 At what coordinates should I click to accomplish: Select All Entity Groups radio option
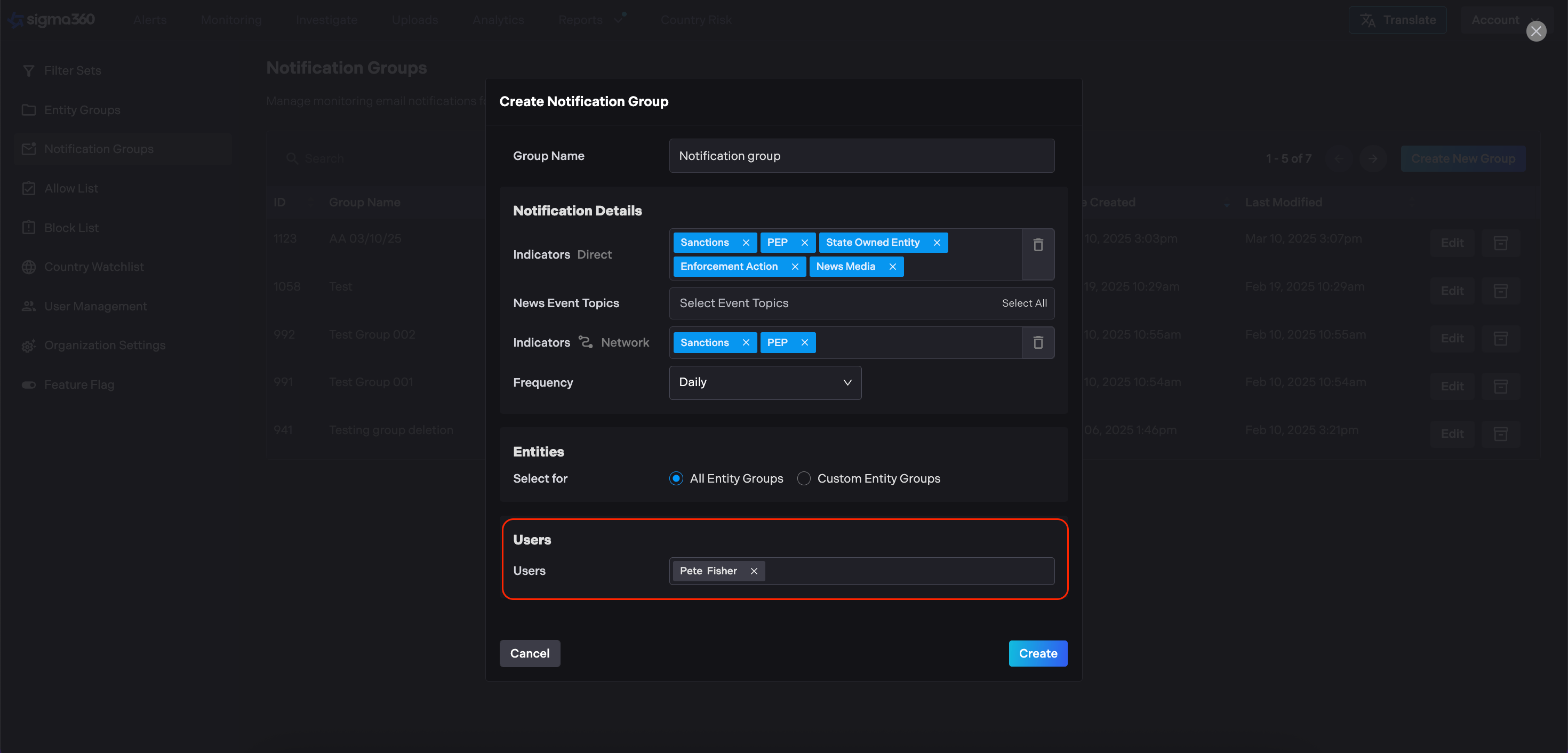pyautogui.click(x=676, y=478)
